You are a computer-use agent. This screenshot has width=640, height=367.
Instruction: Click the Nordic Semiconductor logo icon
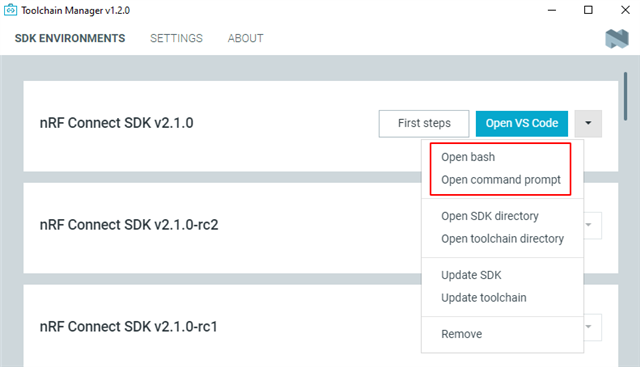pyautogui.click(x=617, y=39)
